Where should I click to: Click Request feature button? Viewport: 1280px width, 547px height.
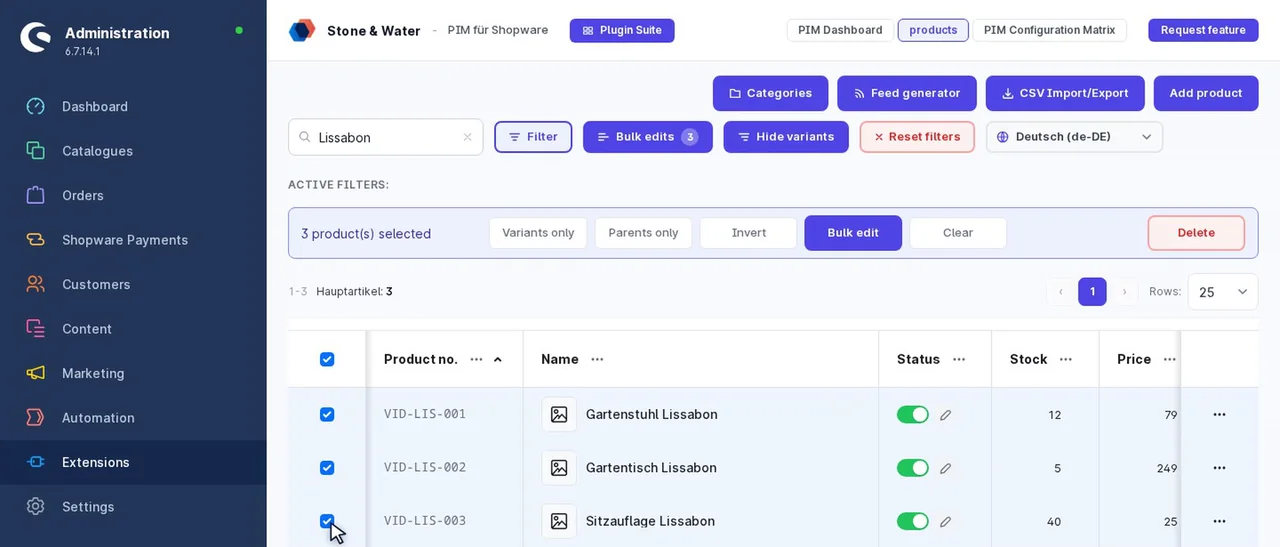pyautogui.click(x=1203, y=30)
